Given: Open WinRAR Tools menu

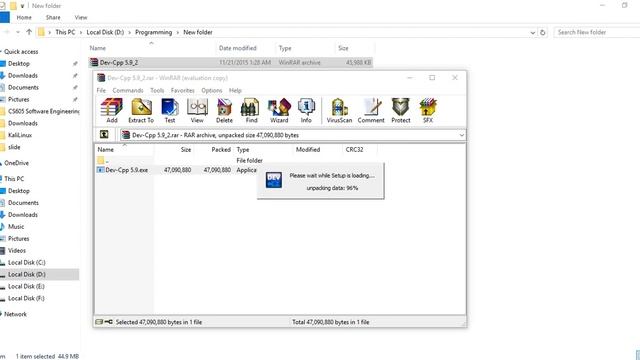Looking at the screenshot, I should (157, 90).
